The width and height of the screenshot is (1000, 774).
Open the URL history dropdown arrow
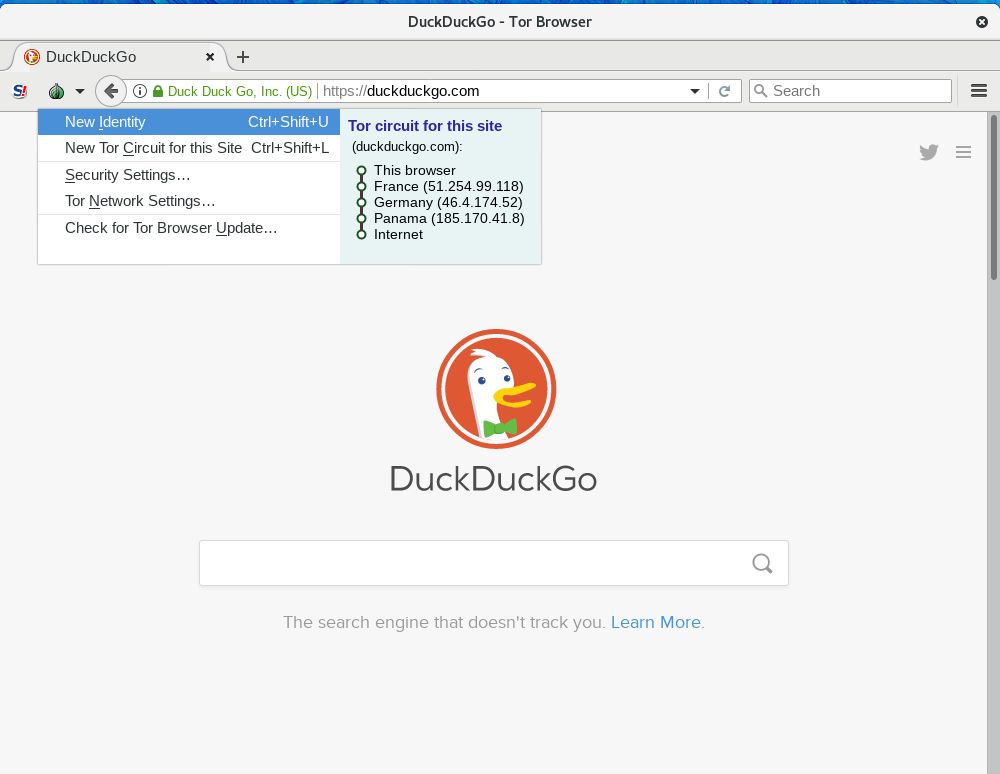pos(695,91)
